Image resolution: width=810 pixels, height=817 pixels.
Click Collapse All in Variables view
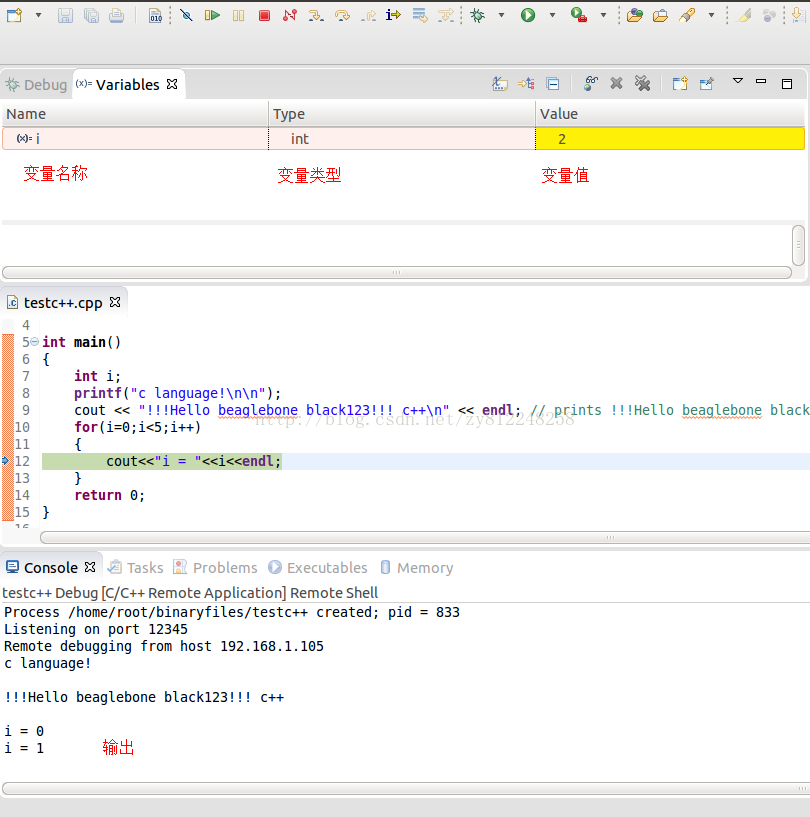552,84
